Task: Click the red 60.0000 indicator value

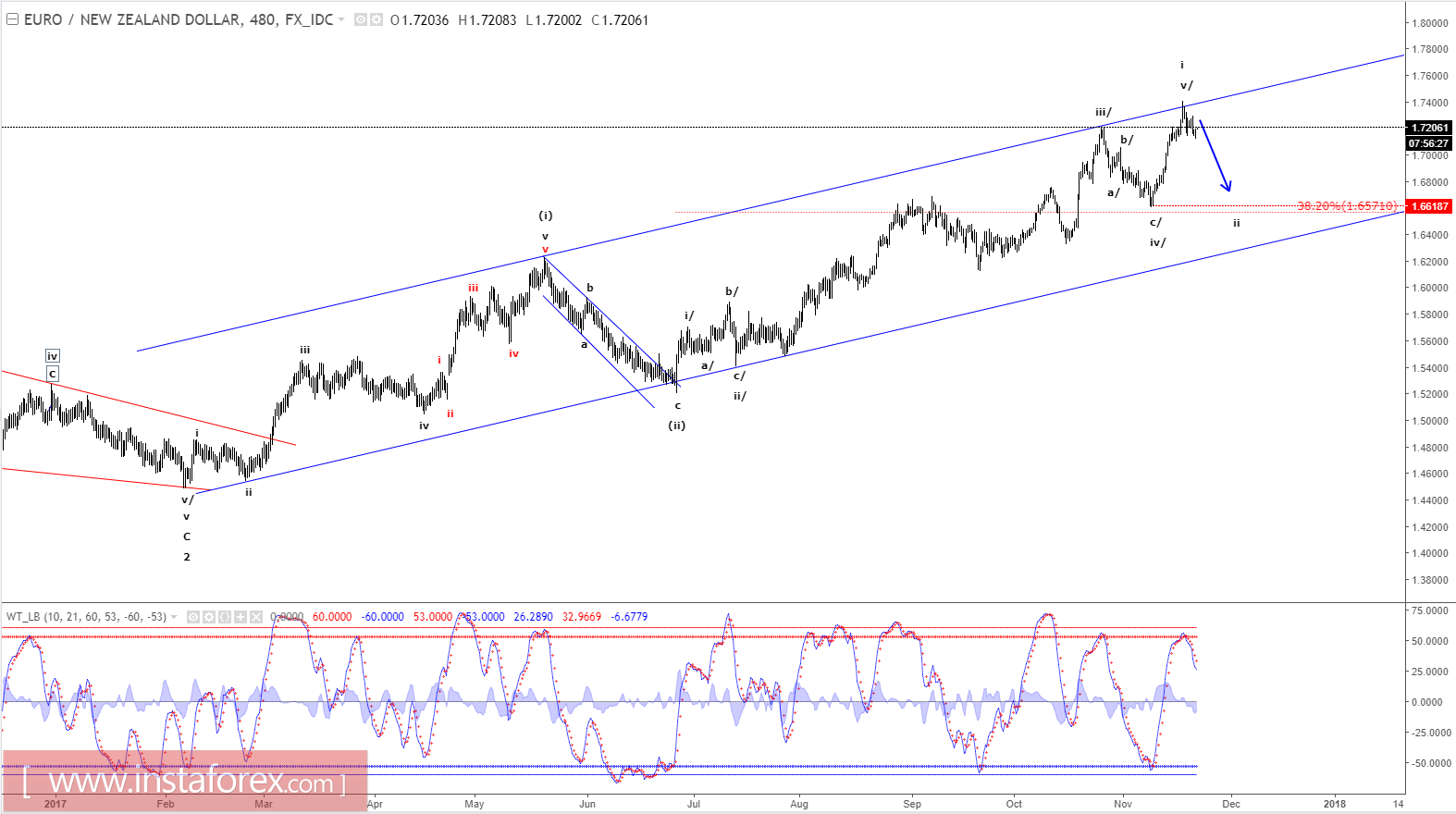Action: coord(332,617)
